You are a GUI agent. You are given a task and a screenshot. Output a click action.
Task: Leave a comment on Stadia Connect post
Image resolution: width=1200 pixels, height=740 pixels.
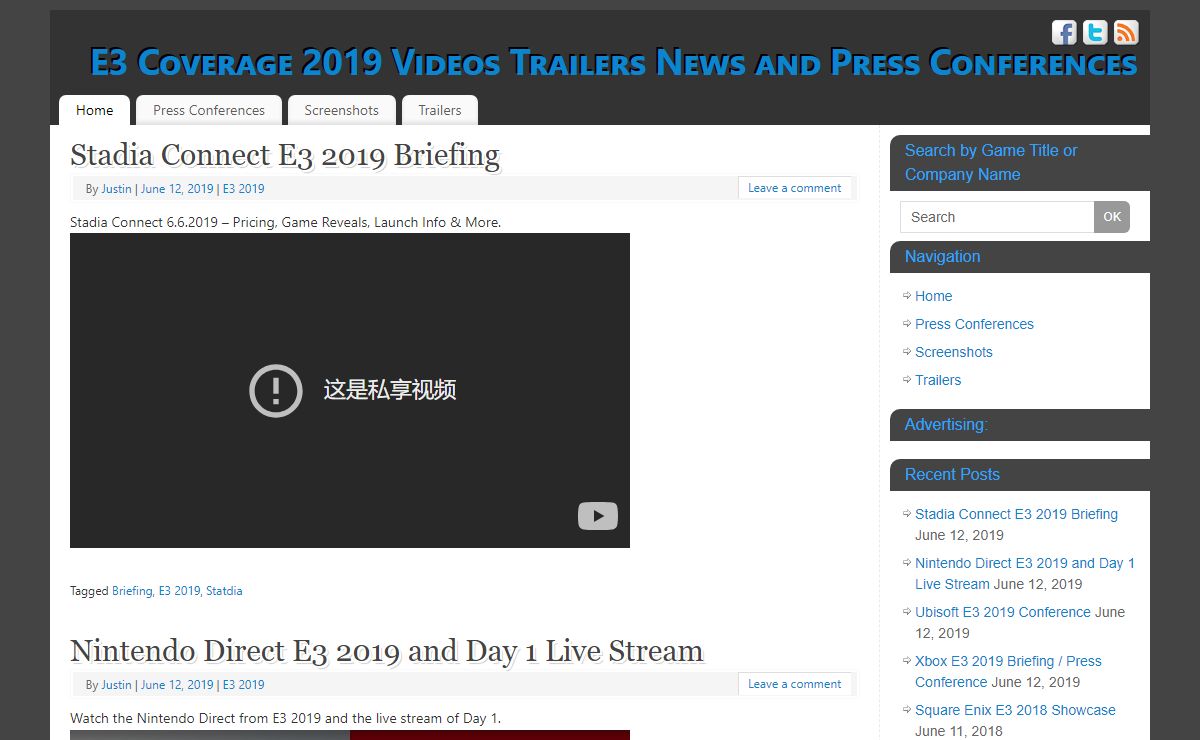click(x=794, y=188)
